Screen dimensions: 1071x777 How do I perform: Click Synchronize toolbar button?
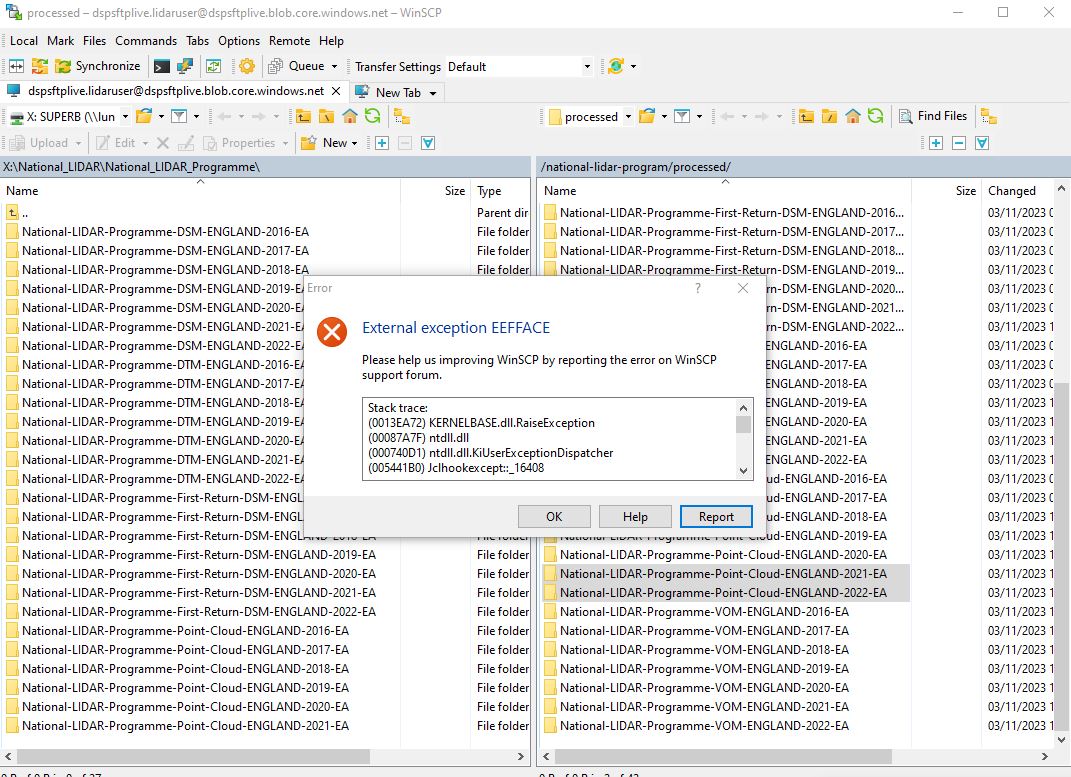97,66
